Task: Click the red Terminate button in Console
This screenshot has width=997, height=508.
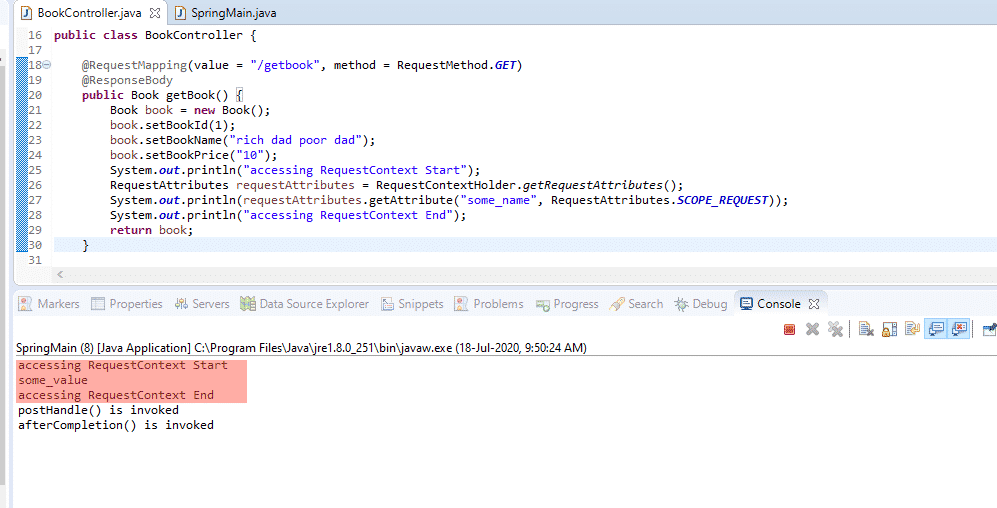Action: (x=789, y=329)
